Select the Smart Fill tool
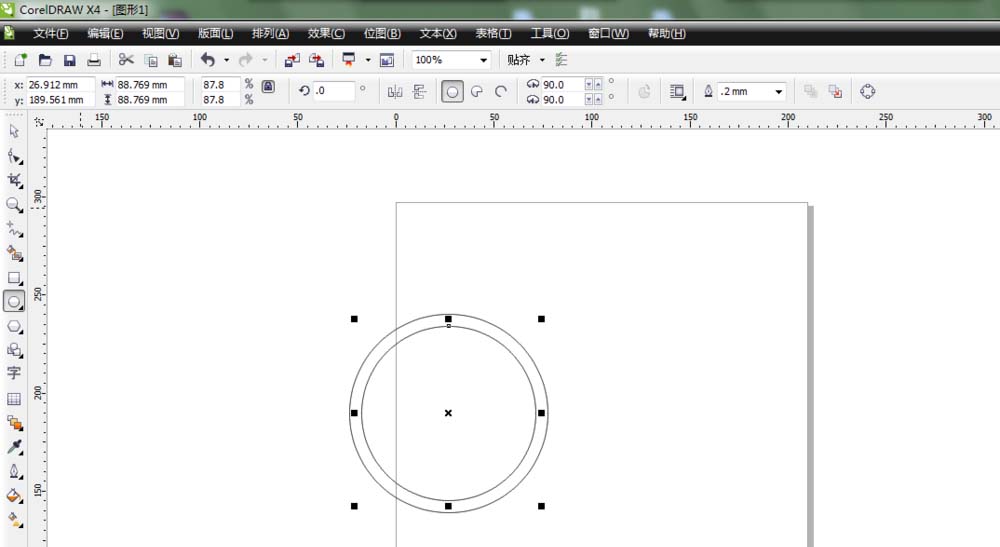 [x=14, y=253]
